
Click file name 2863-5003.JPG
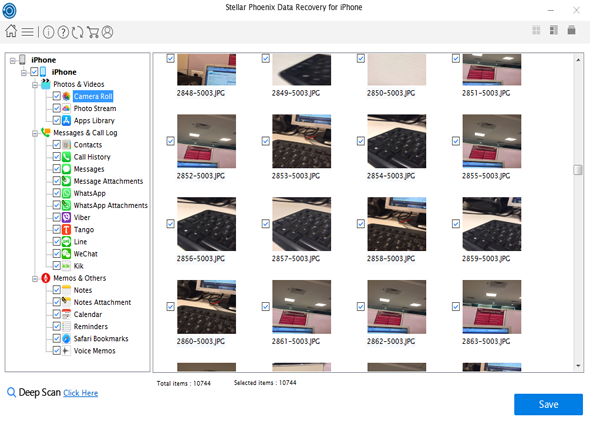tap(486, 342)
